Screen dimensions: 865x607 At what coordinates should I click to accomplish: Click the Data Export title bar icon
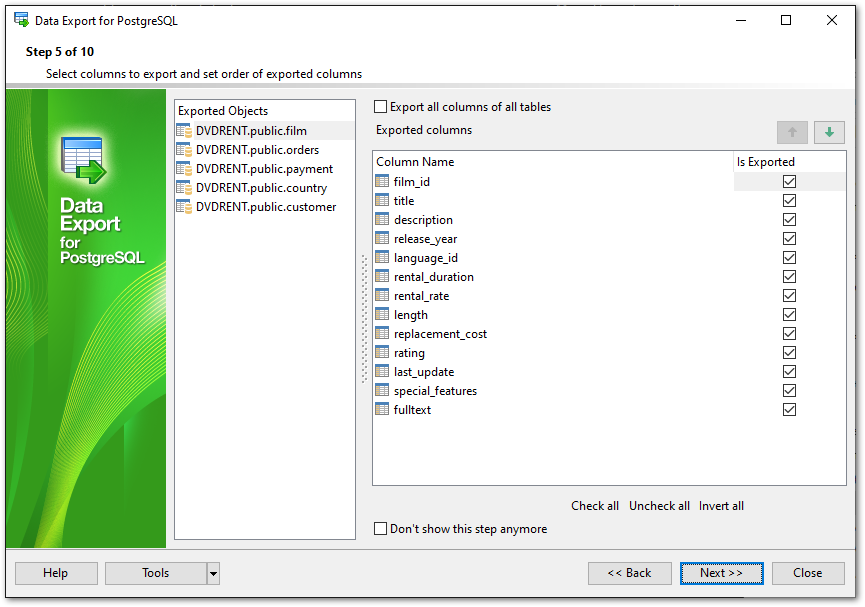22,20
